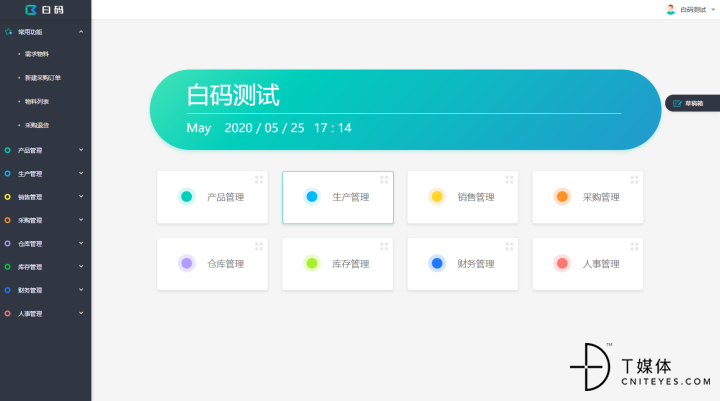Open 物料列表 in the sidebar submenu

[x=37, y=102]
